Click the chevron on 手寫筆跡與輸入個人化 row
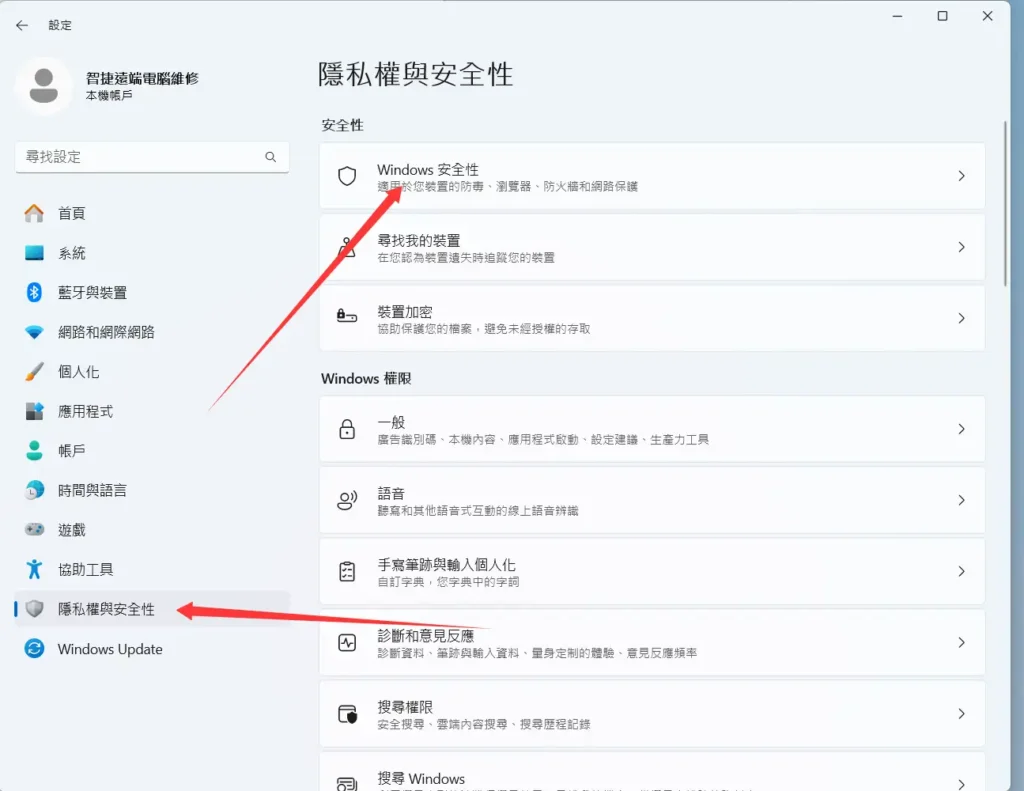Image resolution: width=1024 pixels, height=791 pixels. click(x=961, y=572)
